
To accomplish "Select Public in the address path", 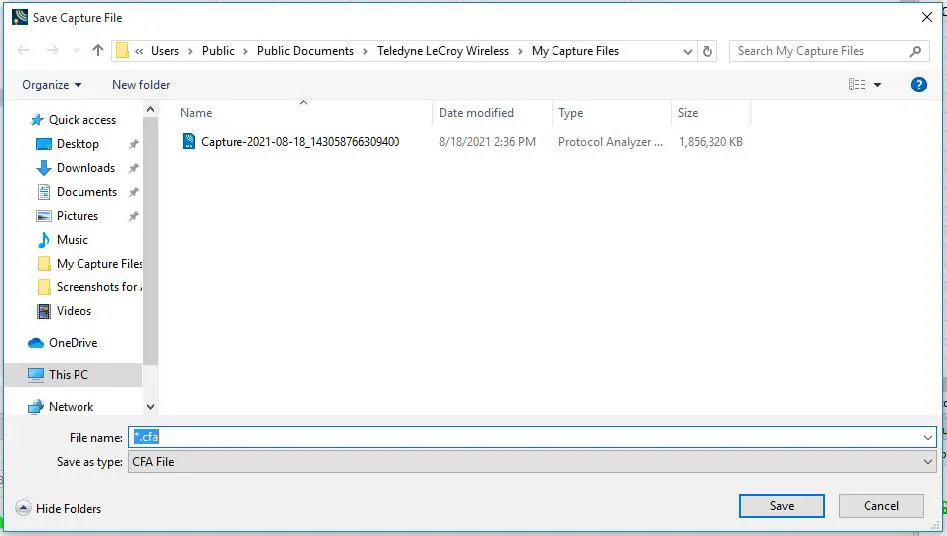I will [x=218, y=51].
